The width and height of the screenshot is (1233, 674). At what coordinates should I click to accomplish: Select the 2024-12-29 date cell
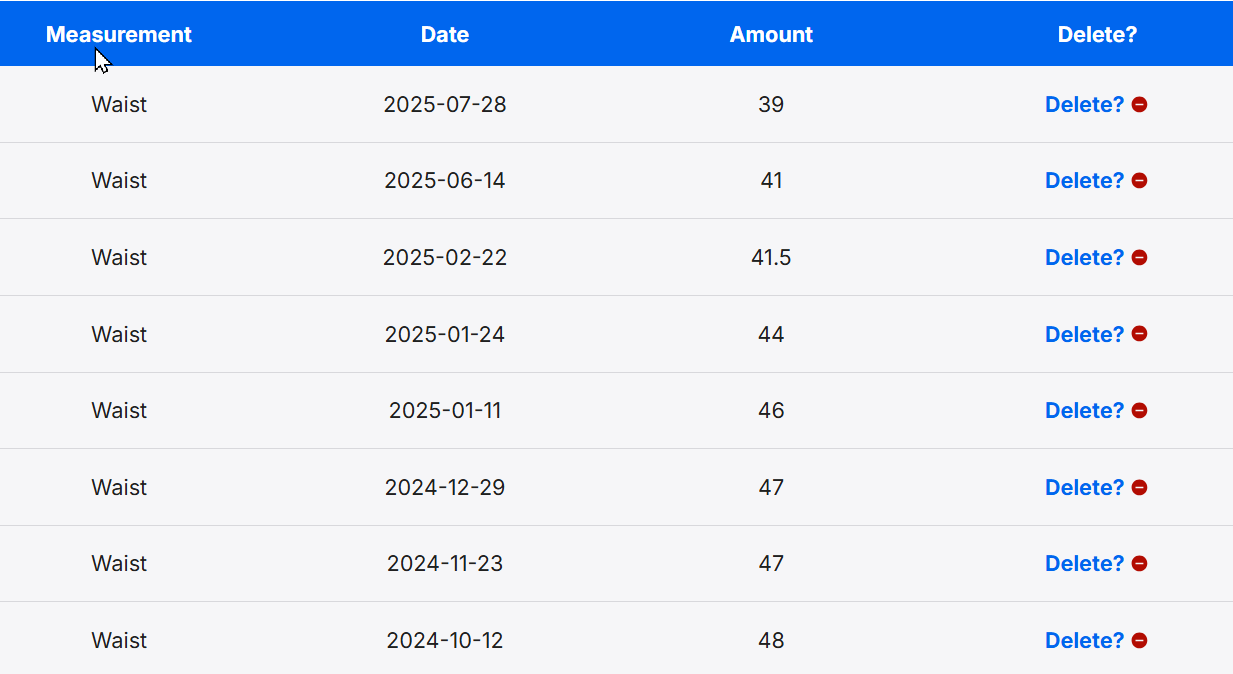click(445, 487)
